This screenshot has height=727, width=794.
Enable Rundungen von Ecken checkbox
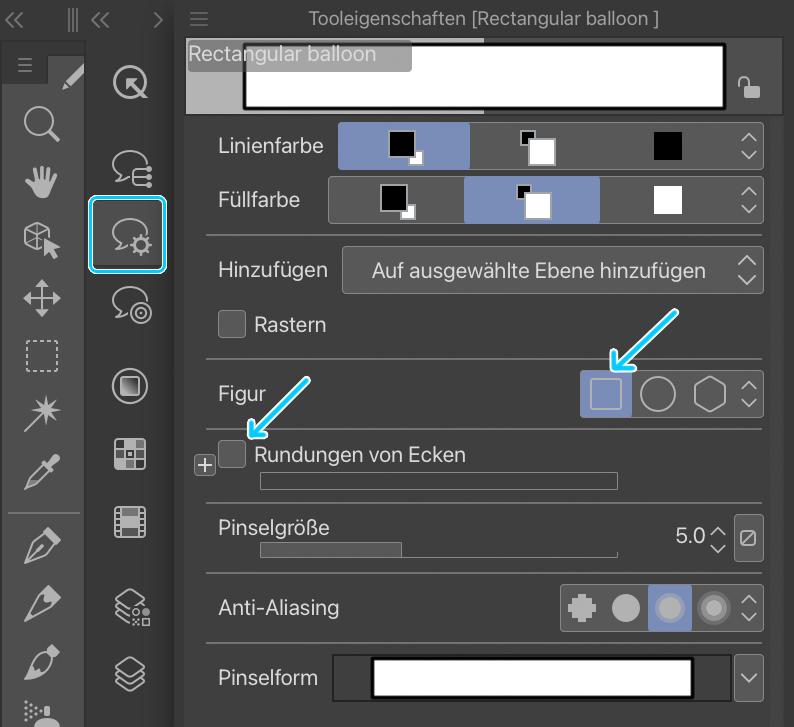pyautogui.click(x=232, y=454)
